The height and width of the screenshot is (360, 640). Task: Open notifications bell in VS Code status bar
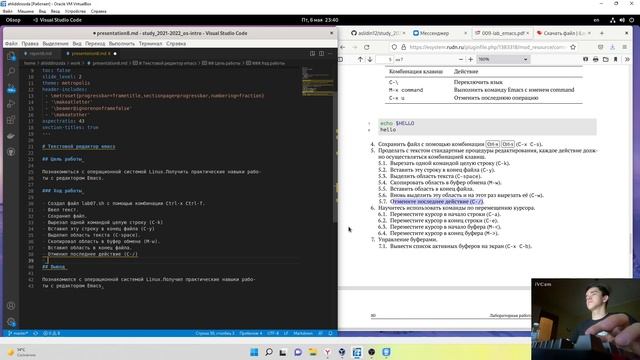pos(330,333)
